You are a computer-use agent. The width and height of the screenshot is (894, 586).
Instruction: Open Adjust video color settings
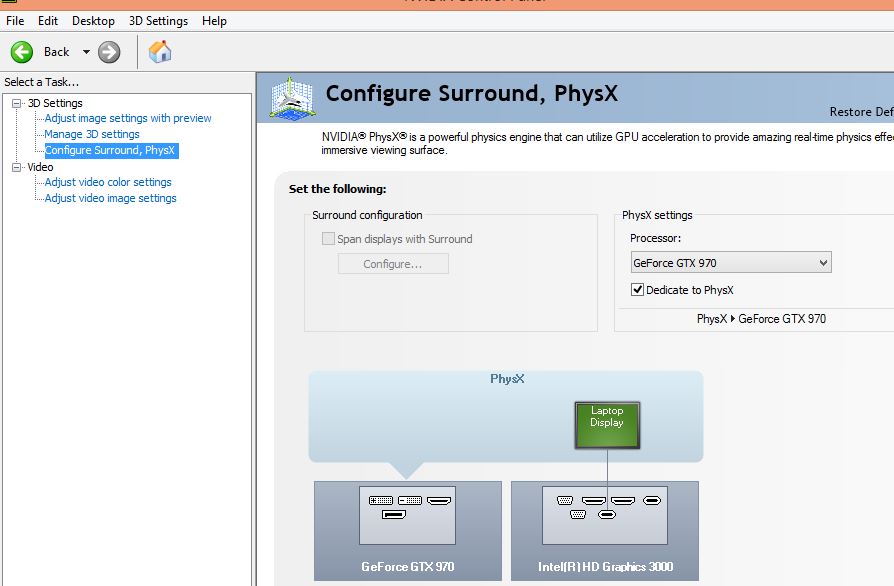pyautogui.click(x=108, y=182)
